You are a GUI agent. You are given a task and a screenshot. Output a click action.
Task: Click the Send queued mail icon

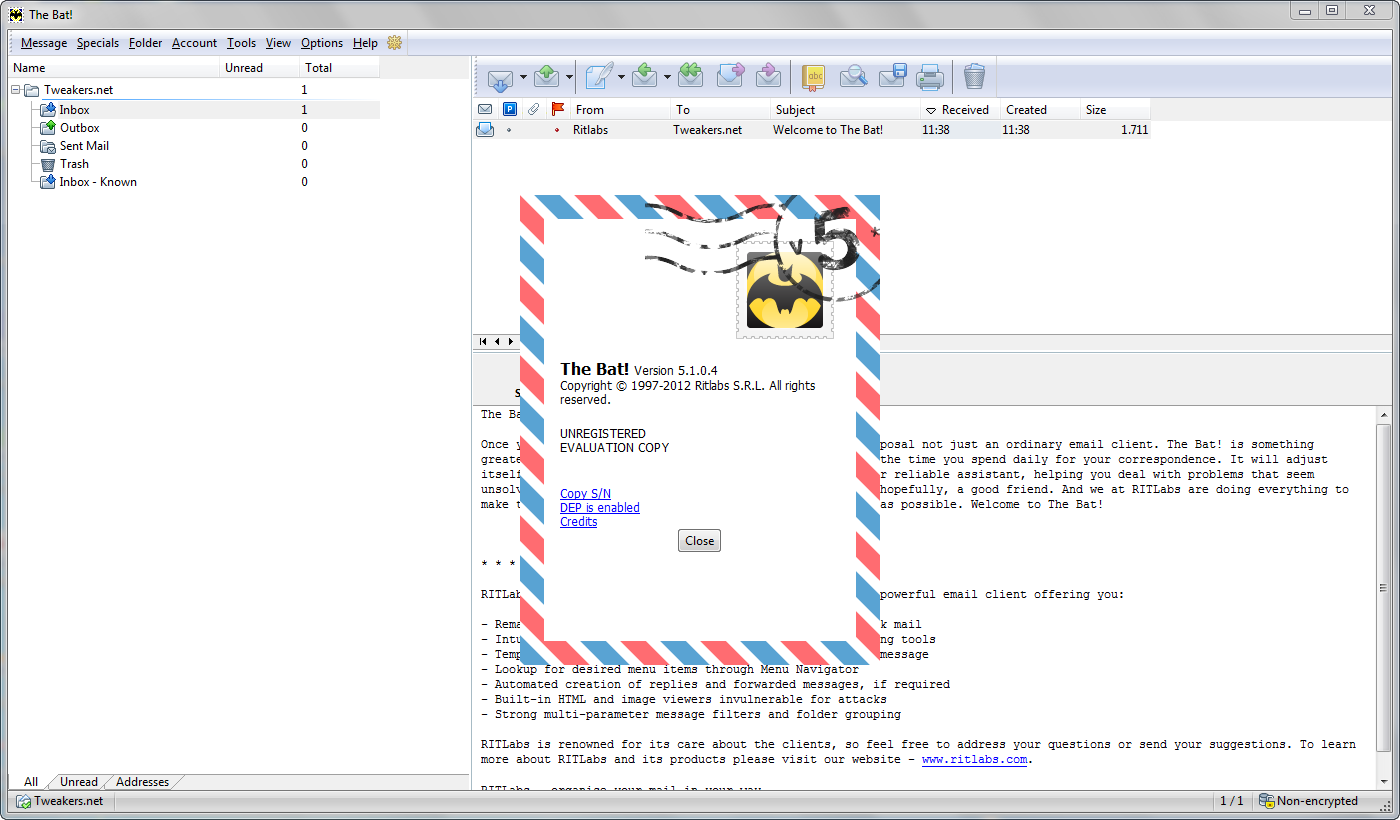point(546,76)
